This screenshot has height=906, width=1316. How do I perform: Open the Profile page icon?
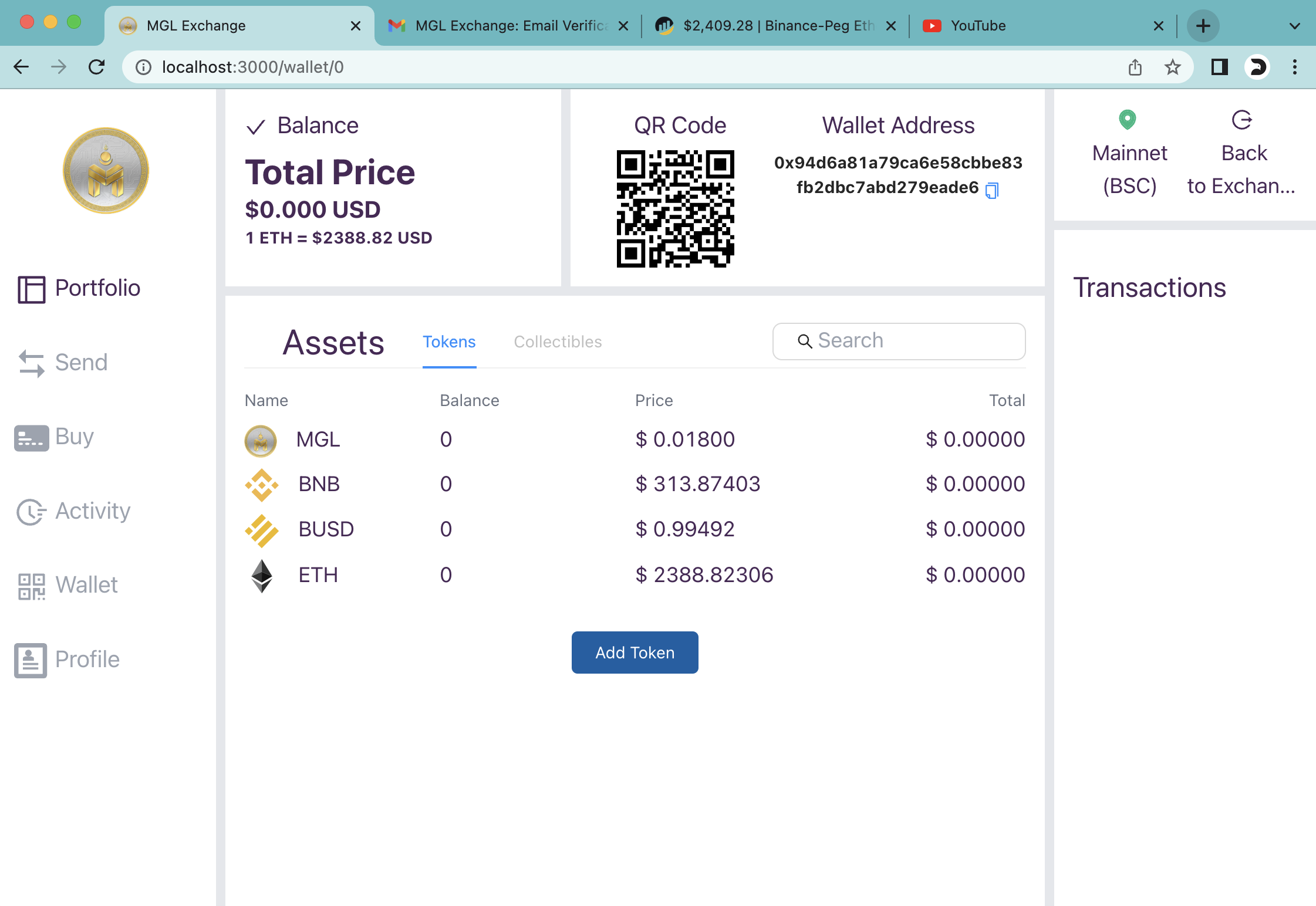tap(31, 660)
